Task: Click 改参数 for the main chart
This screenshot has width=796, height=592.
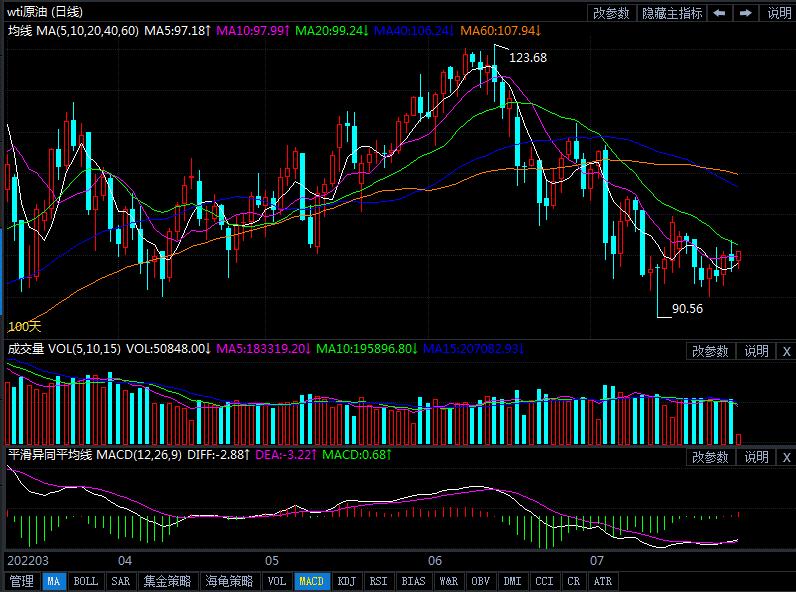Action: [611, 13]
